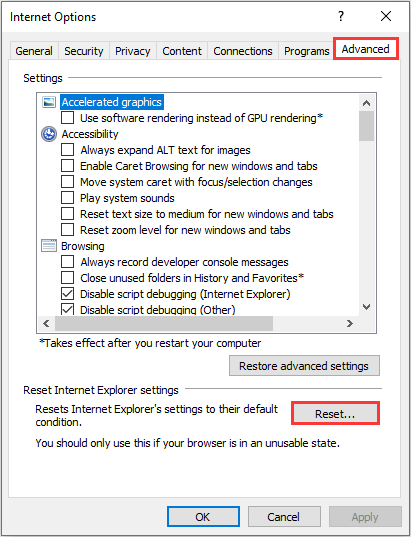411x537 pixels.
Task: Click the Browsing category icon
Action: pos(49,246)
